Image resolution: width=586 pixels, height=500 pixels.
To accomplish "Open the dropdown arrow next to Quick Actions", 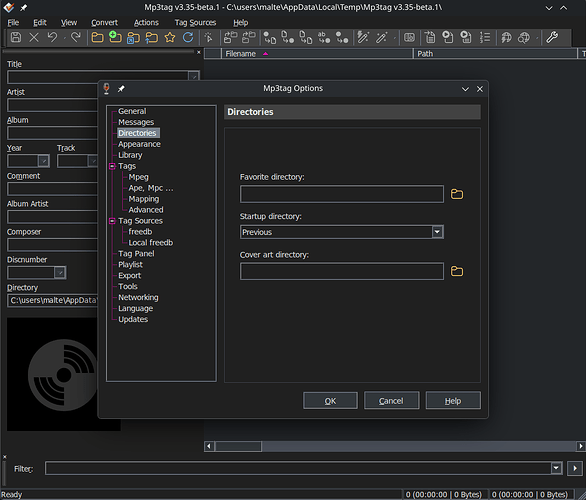I will [x=395, y=38].
